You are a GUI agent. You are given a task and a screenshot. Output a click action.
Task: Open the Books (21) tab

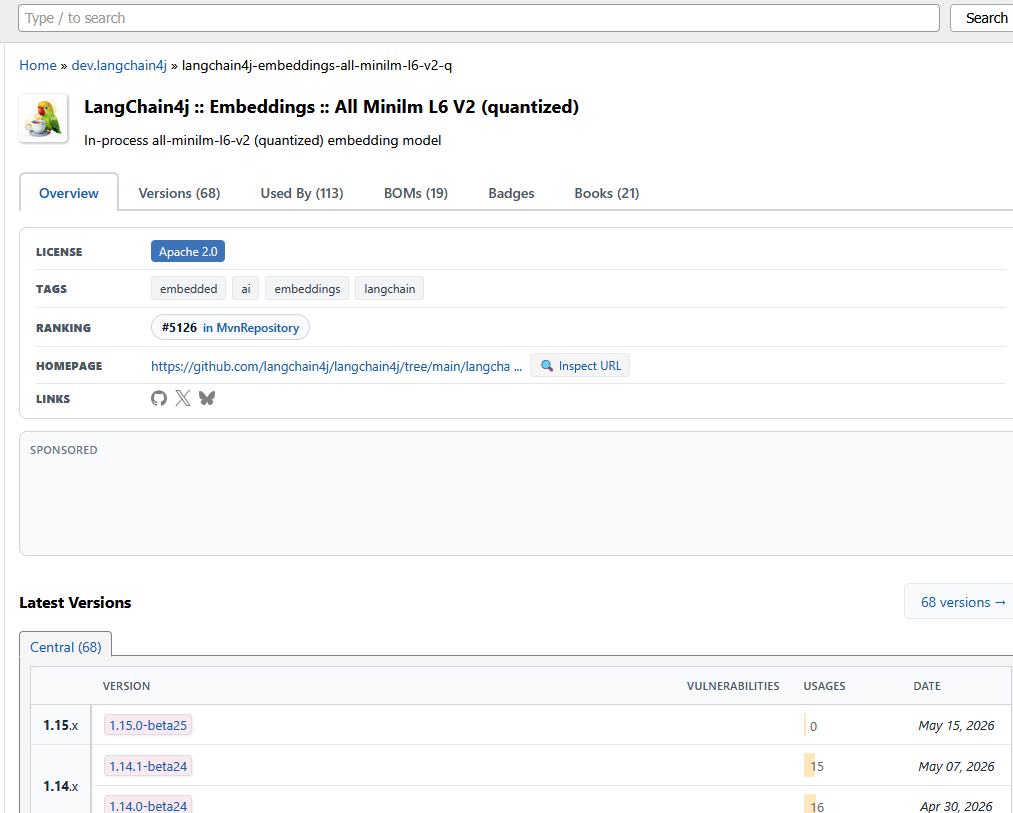click(607, 193)
